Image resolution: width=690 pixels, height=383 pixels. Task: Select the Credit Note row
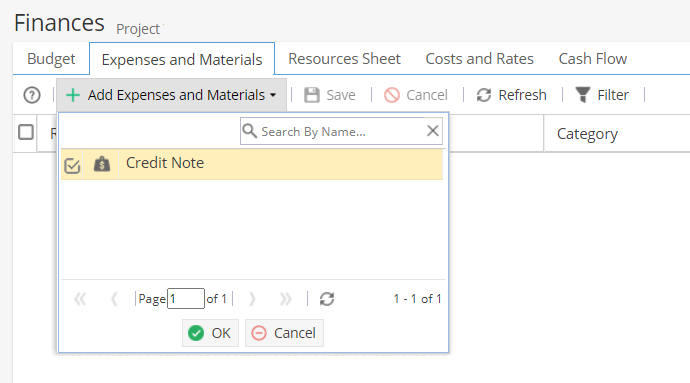[x=252, y=164]
